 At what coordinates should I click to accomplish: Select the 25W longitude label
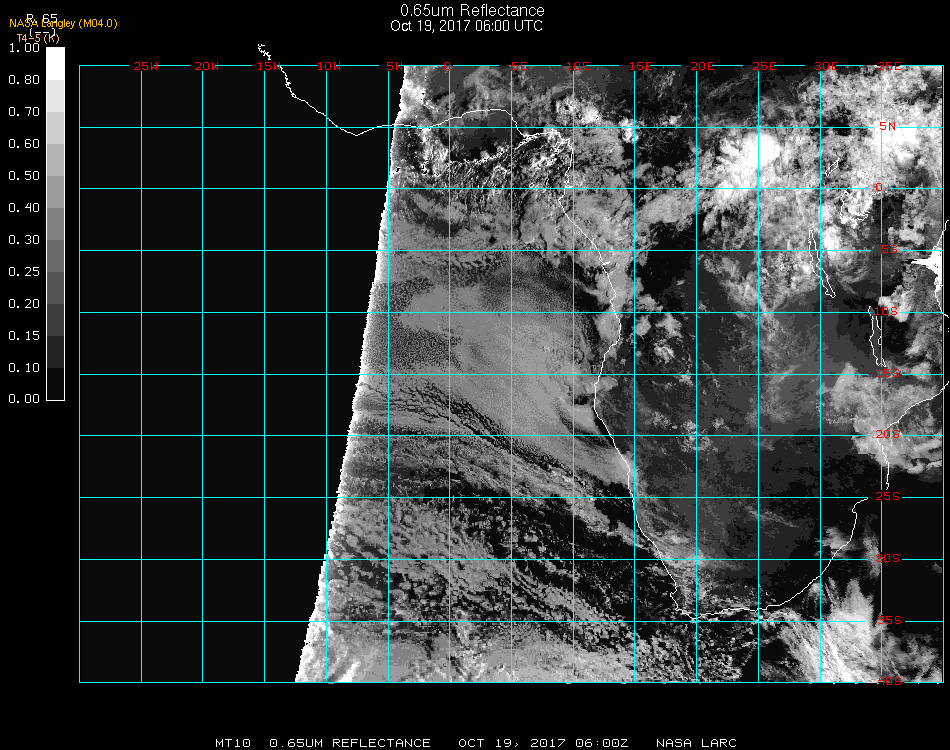tap(146, 66)
